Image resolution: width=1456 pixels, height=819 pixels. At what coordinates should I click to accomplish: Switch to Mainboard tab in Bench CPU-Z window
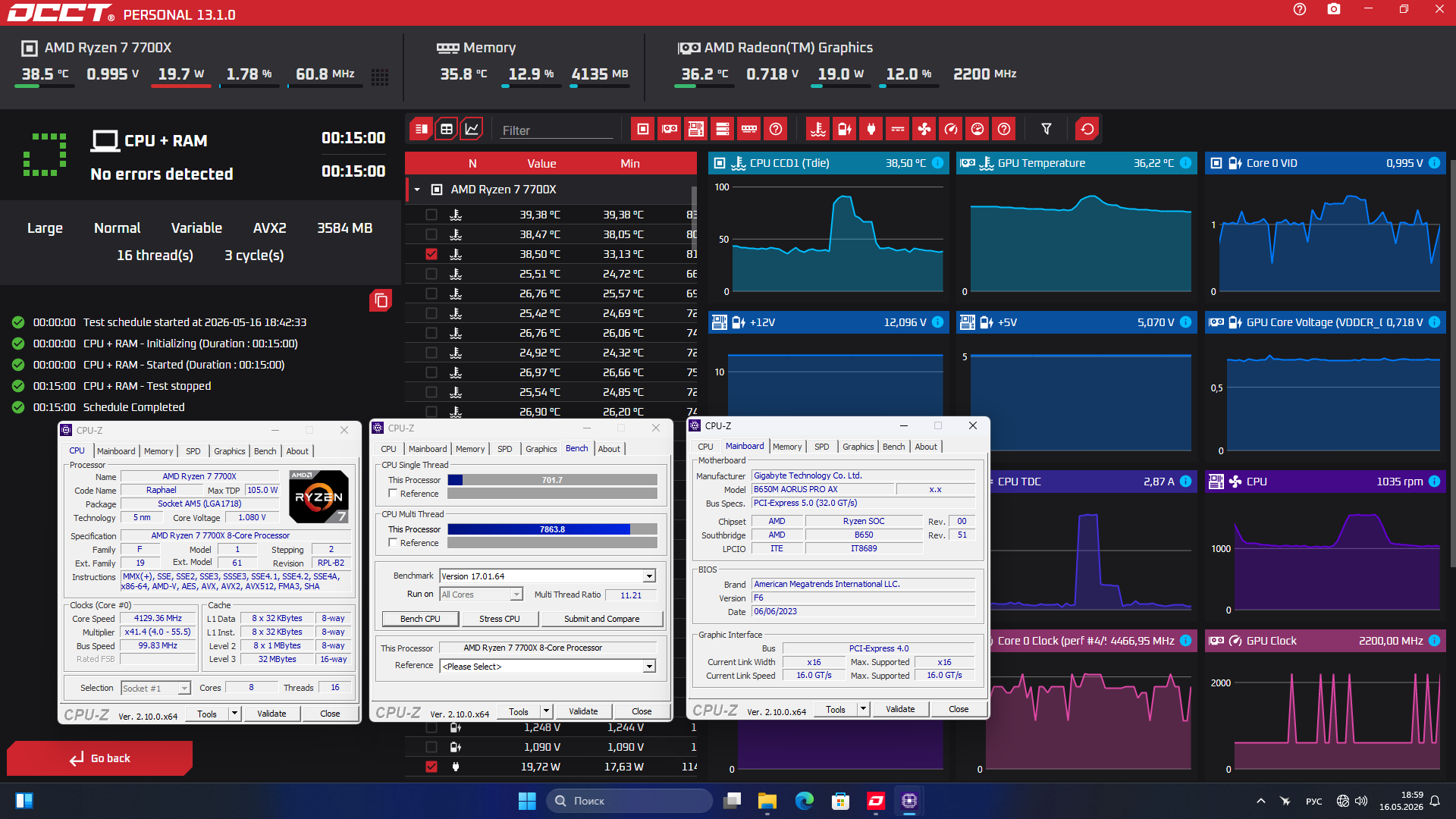coord(428,449)
